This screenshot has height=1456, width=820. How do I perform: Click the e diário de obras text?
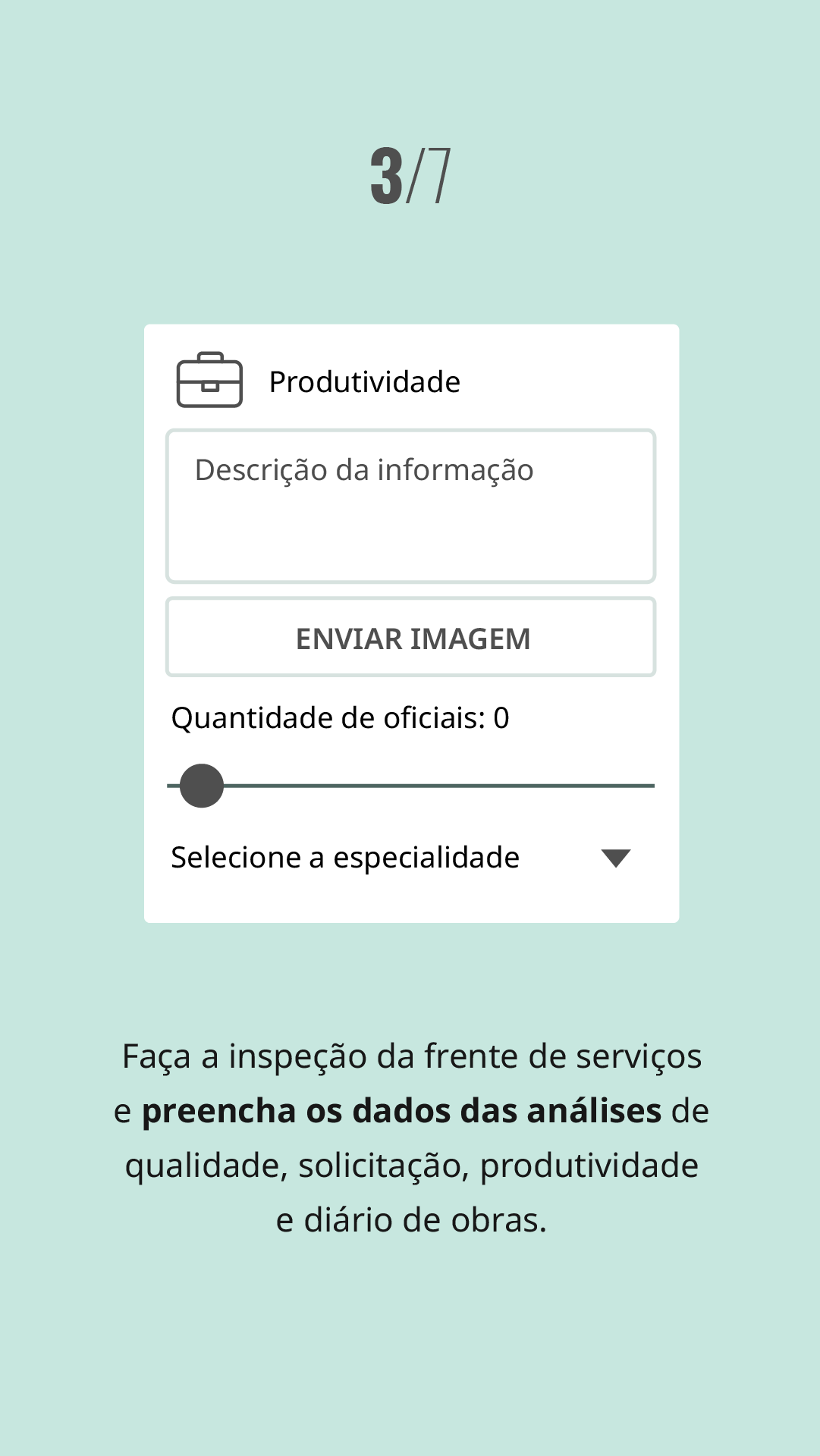tap(410, 1220)
